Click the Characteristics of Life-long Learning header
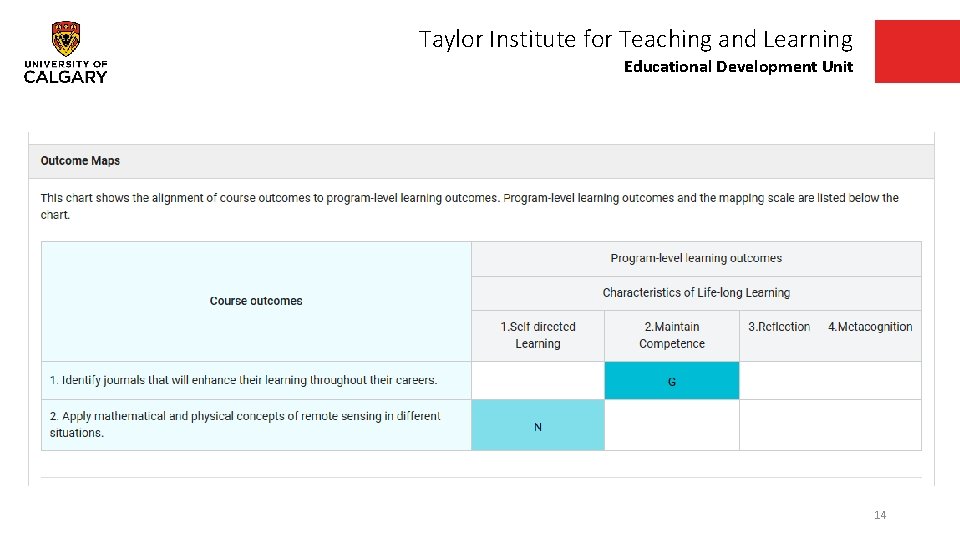Screen dimensions: 960x540 [x=696, y=293]
